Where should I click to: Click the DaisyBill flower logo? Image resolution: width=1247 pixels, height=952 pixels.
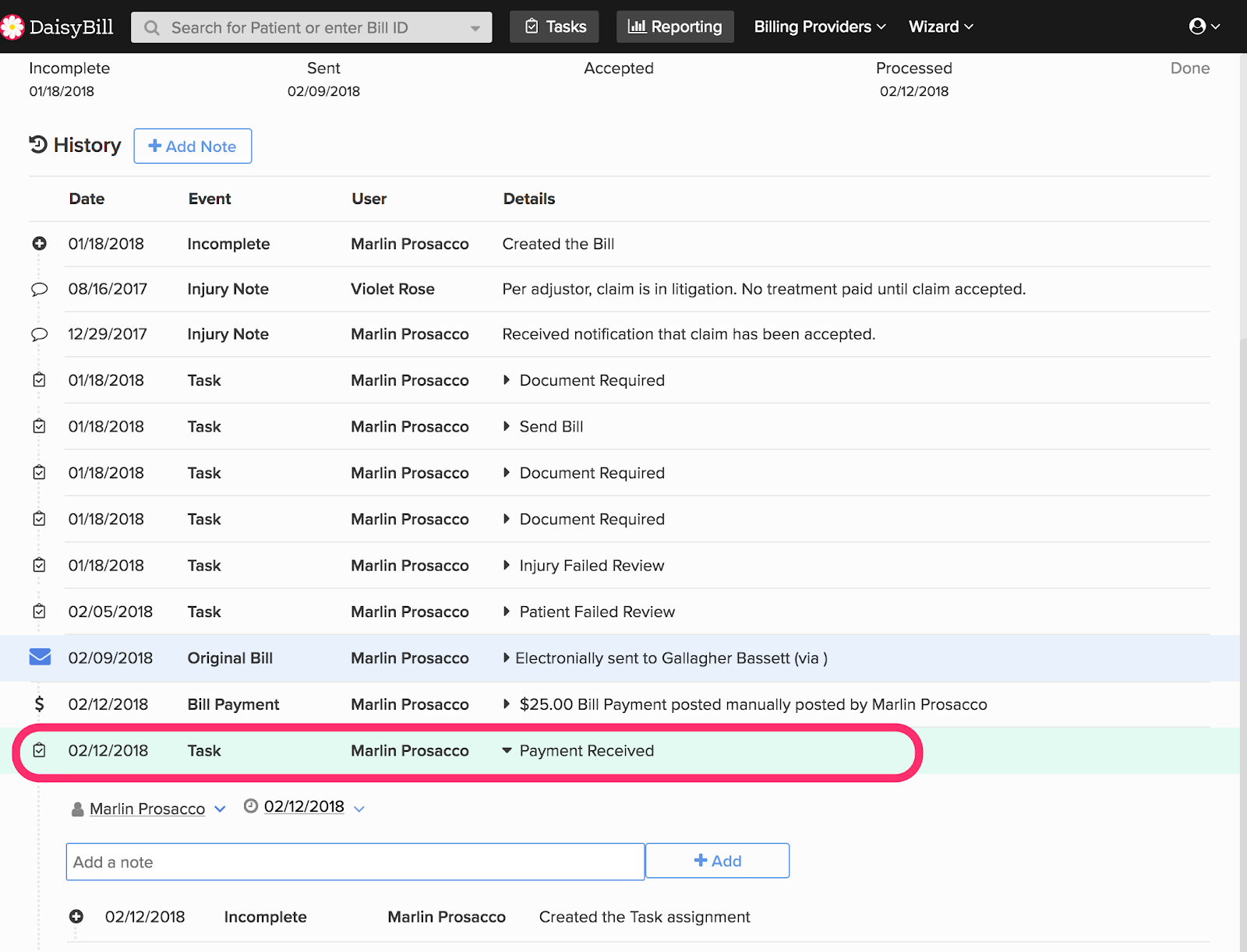(x=12, y=27)
